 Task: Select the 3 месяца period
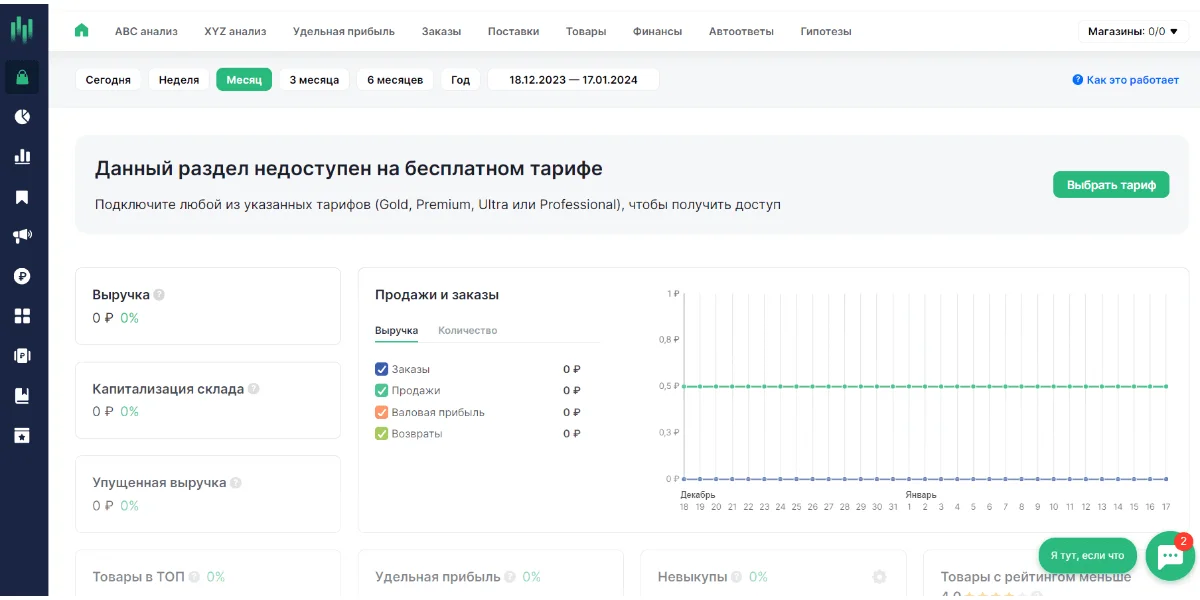click(314, 80)
